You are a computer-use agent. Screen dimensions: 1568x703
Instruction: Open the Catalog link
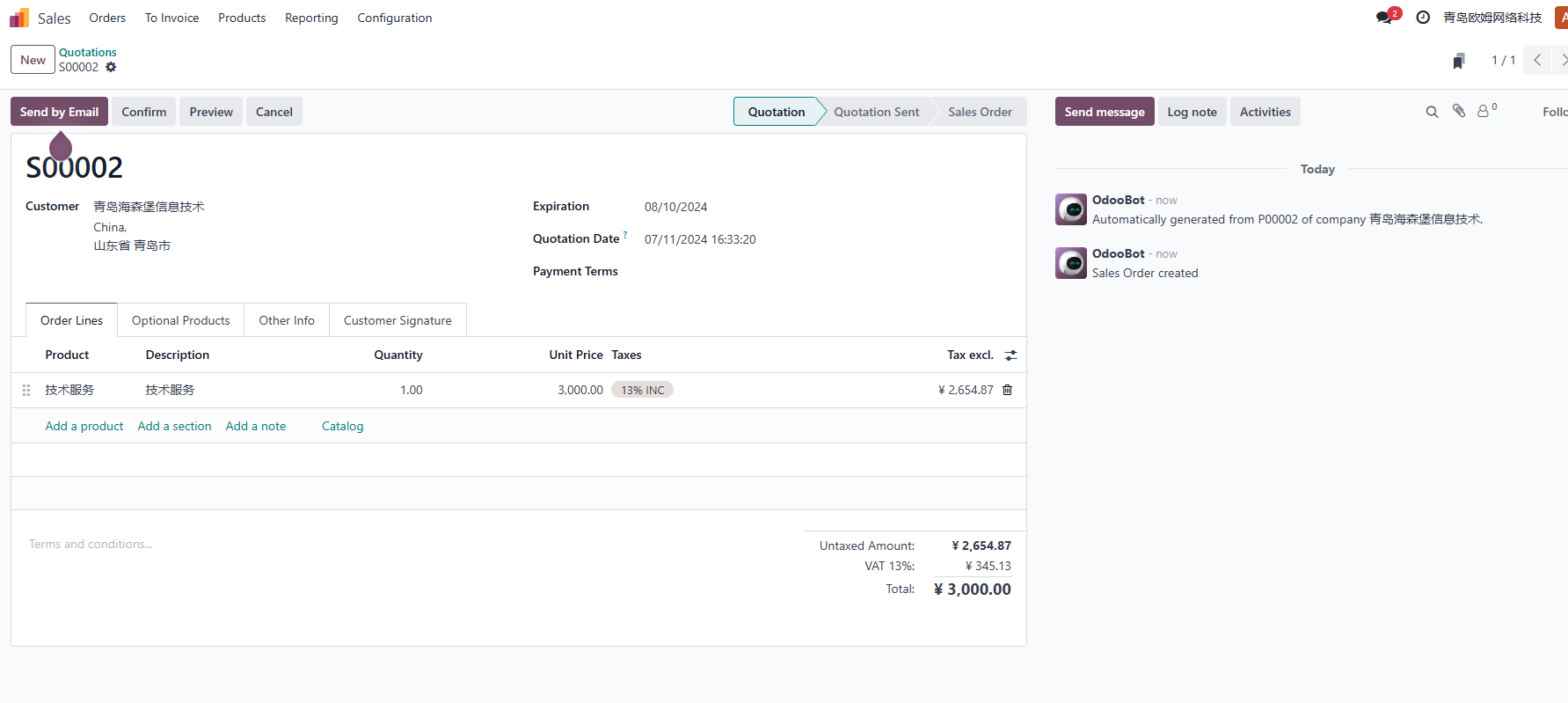tap(342, 426)
